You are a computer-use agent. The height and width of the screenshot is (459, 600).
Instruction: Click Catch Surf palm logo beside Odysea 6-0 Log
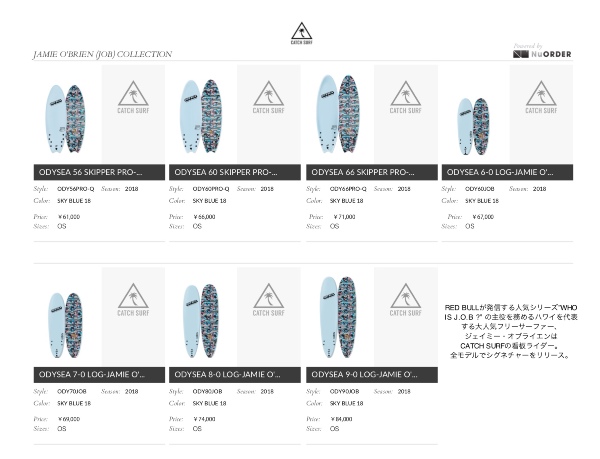coord(541,103)
